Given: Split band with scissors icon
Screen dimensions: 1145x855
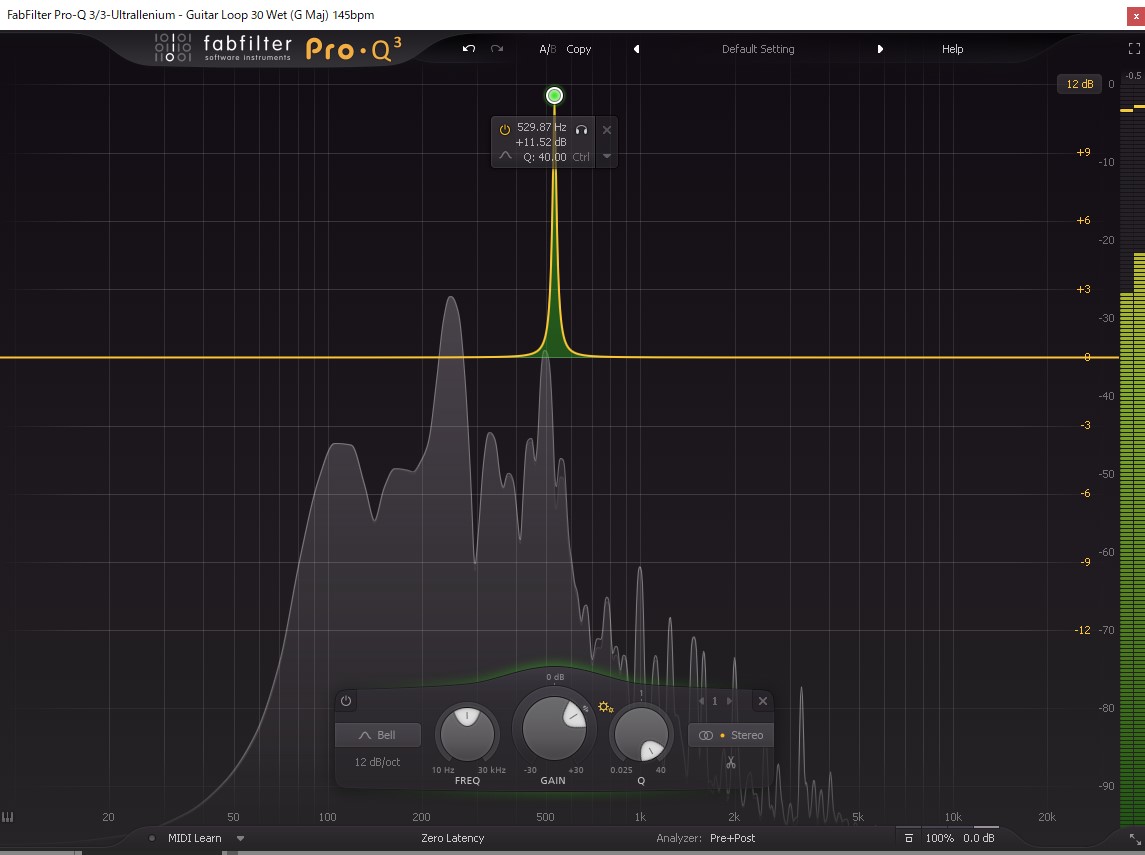Looking at the screenshot, I should (x=730, y=762).
